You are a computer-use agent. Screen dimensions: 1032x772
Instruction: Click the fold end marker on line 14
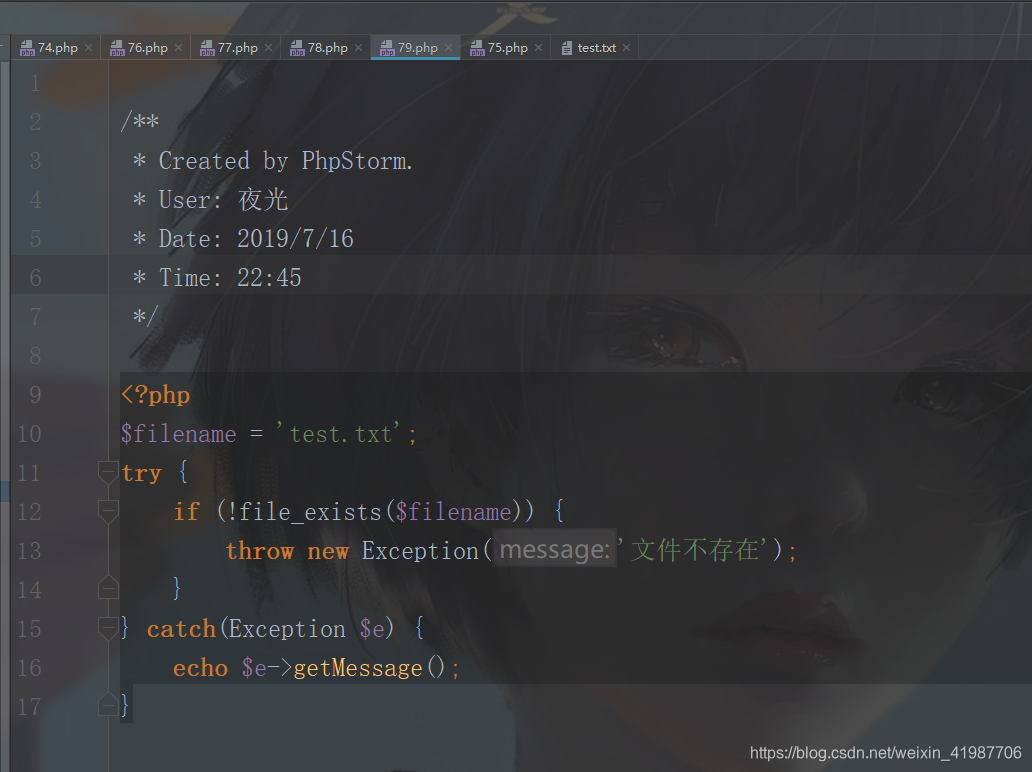click(108, 587)
